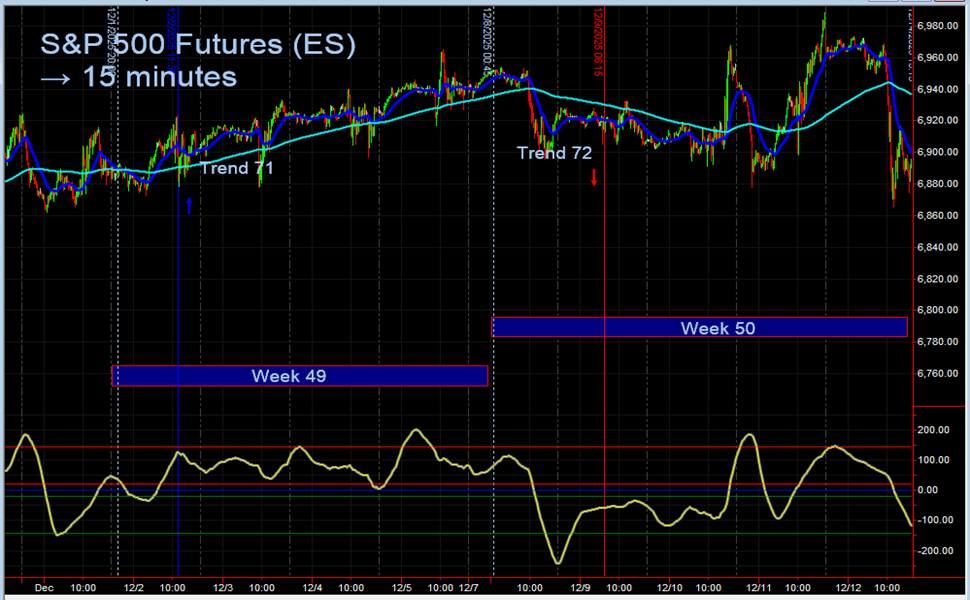The width and height of the screenshot is (970, 600).
Task: Click the 6,940.00 price axis label
Action: (939, 89)
